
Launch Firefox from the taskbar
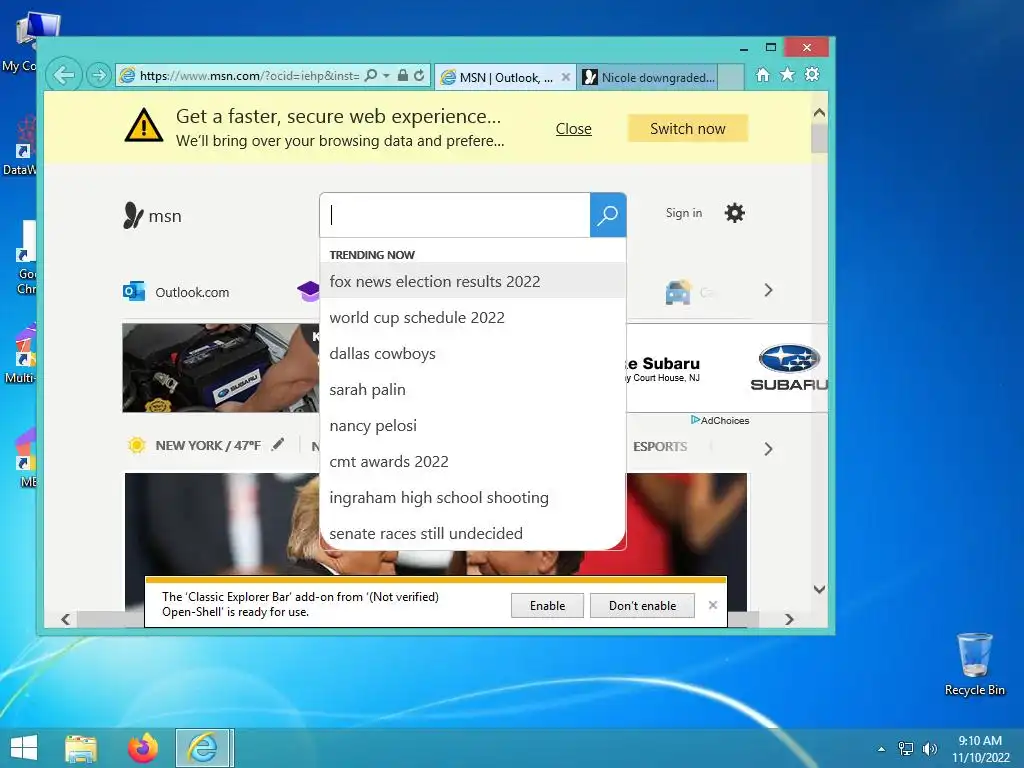[142, 748]
